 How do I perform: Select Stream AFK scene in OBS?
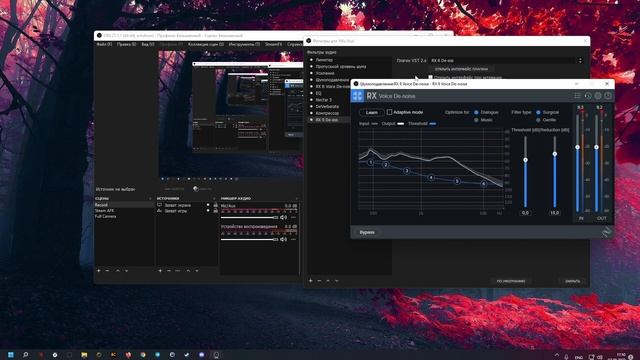click(104, 211)
